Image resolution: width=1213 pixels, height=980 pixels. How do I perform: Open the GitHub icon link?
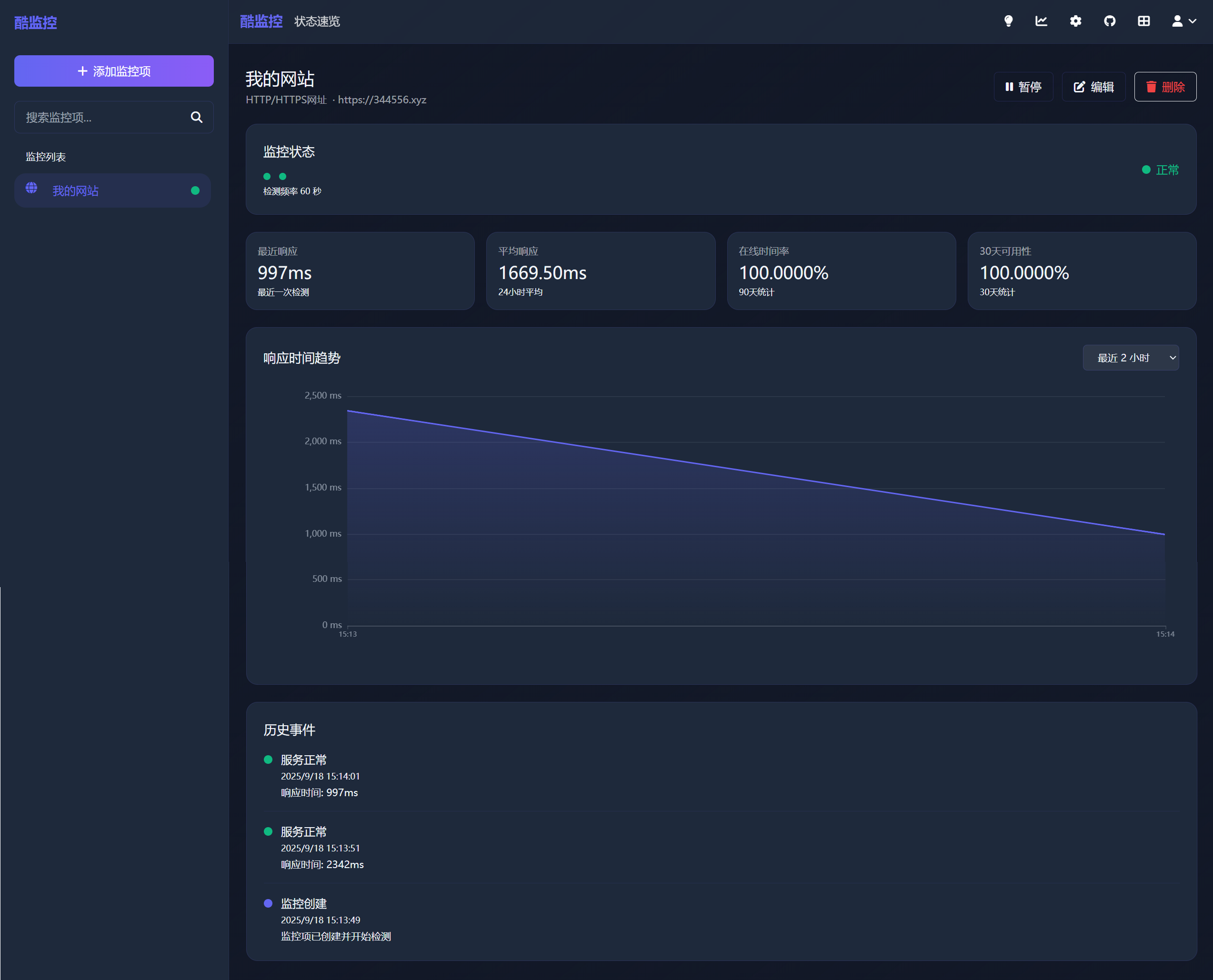pyautogui.click(x=1109, y=21)
